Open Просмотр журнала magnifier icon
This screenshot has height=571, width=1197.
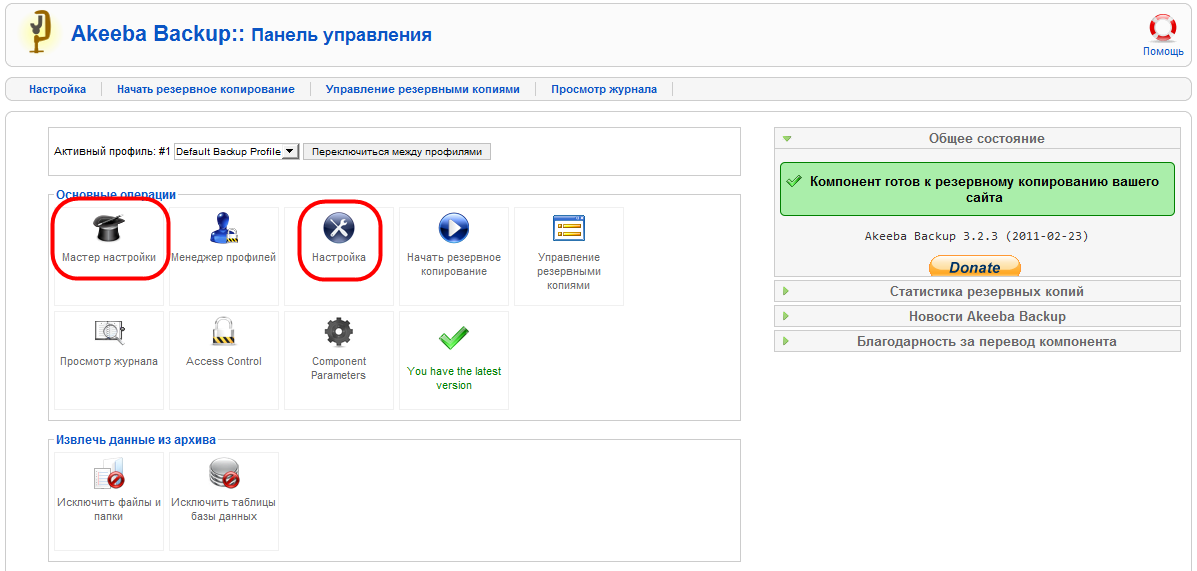[x=109, y=332]
